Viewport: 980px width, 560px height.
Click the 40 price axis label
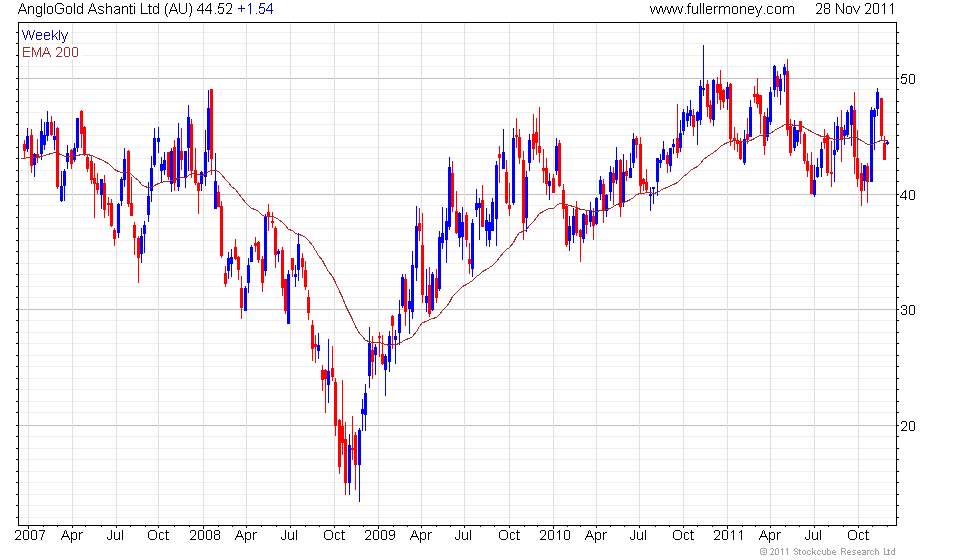pos(908,195)
